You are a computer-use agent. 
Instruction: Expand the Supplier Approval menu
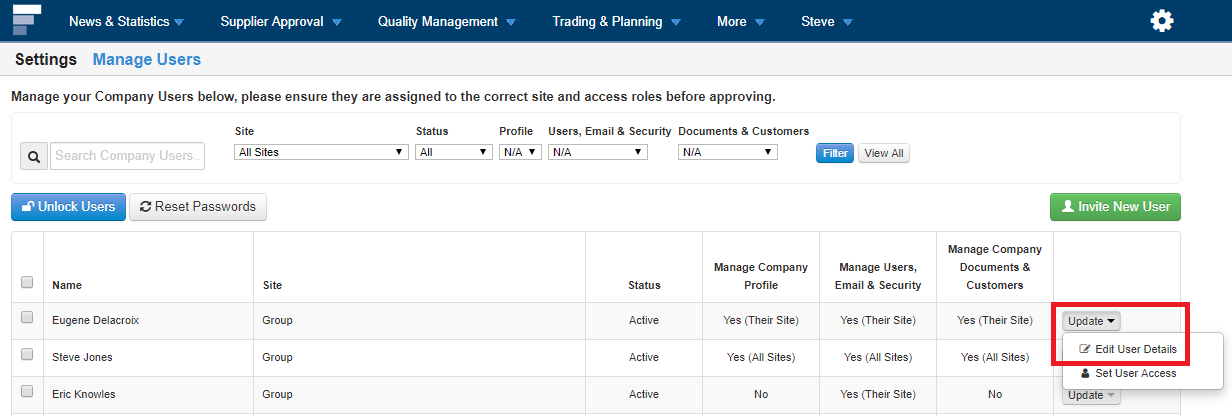click(x=280, y=22)
